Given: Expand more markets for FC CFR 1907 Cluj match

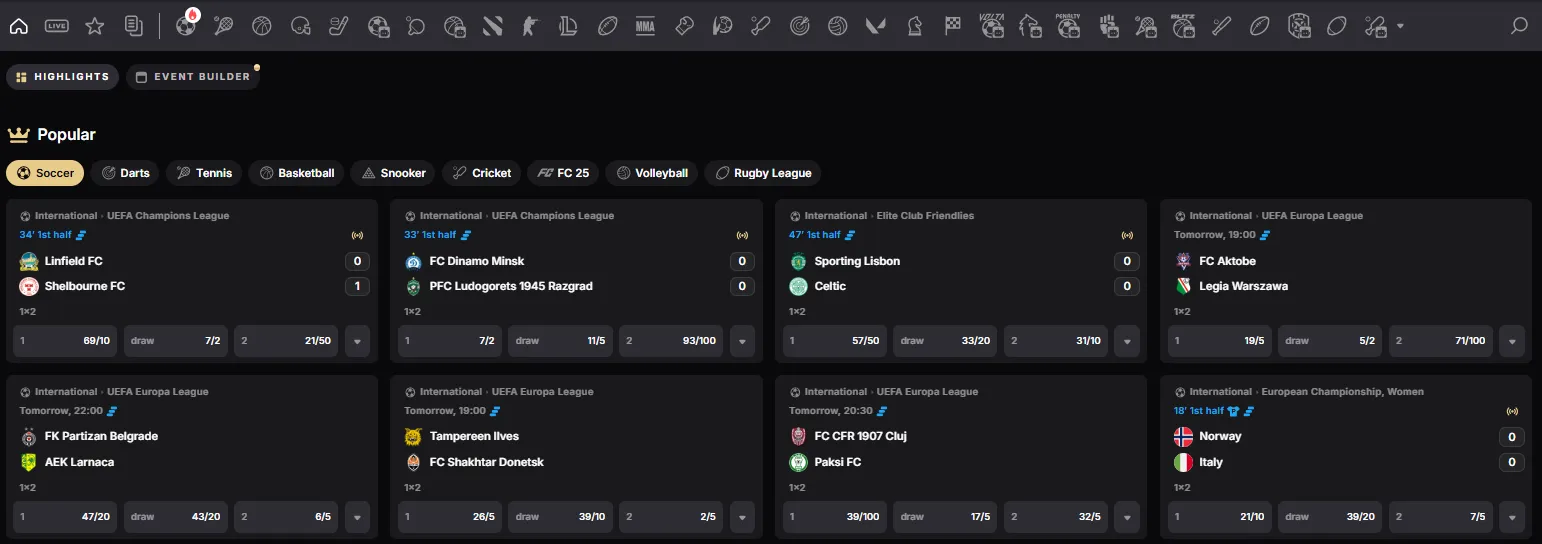Looking at the screenshot, I should pyautogui.click(x=1127, y=517).
